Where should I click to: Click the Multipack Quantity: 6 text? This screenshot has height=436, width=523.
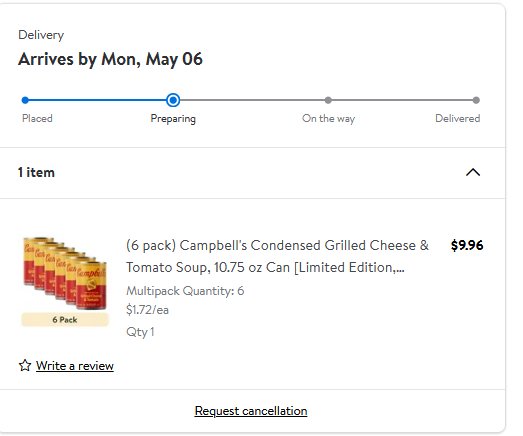point(185,291)
